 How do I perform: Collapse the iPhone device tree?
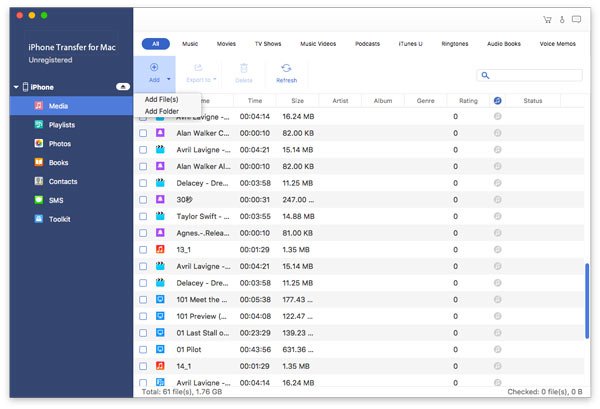(x=16, y=87)
